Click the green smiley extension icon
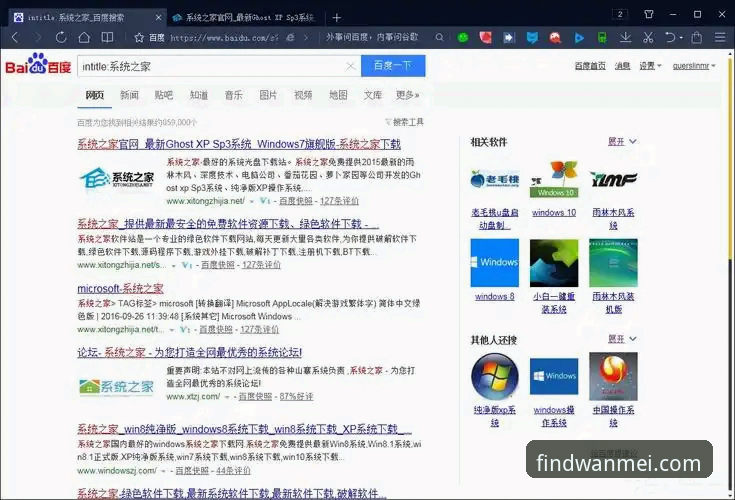Image resolution: width=735 pixels, height=500 pixels. point(463,37)
